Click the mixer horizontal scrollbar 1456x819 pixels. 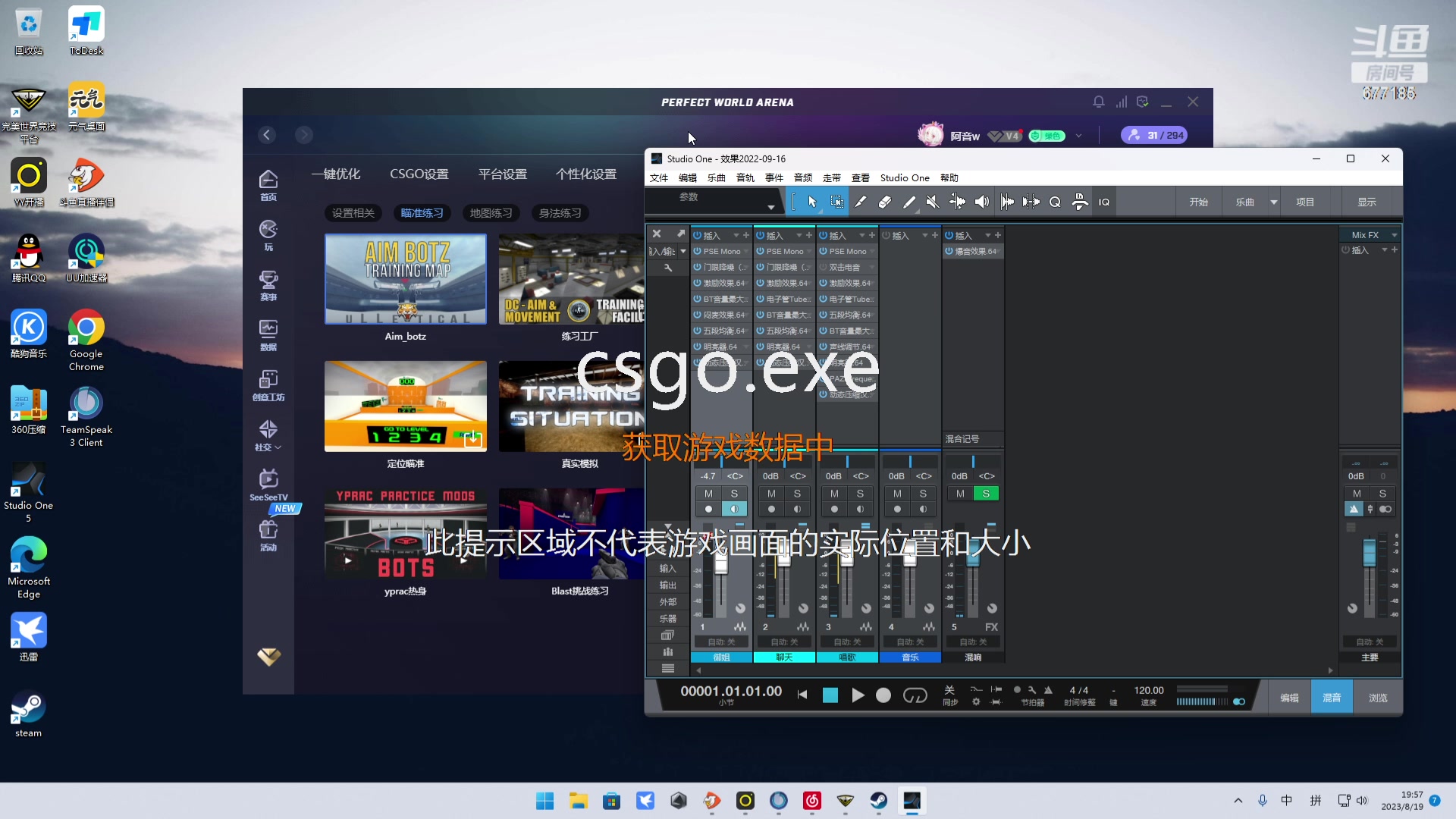(1014, 670)
